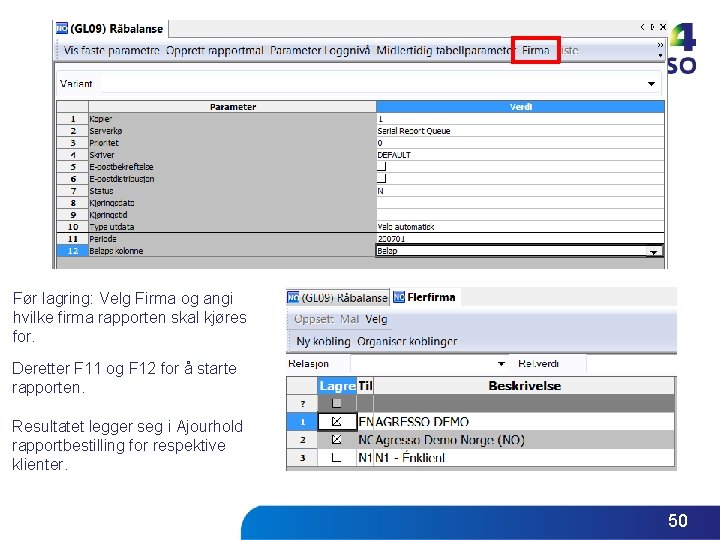Screen dimensions: 720x540
Task: Open the Variant dropdown
Action: click(x=651, y=84)
